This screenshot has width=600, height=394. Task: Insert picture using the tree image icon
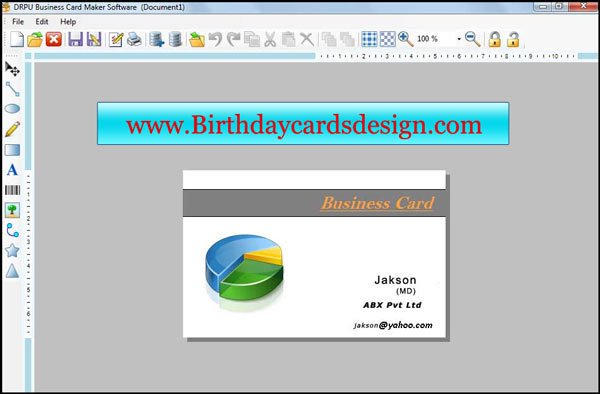(12, 210)
